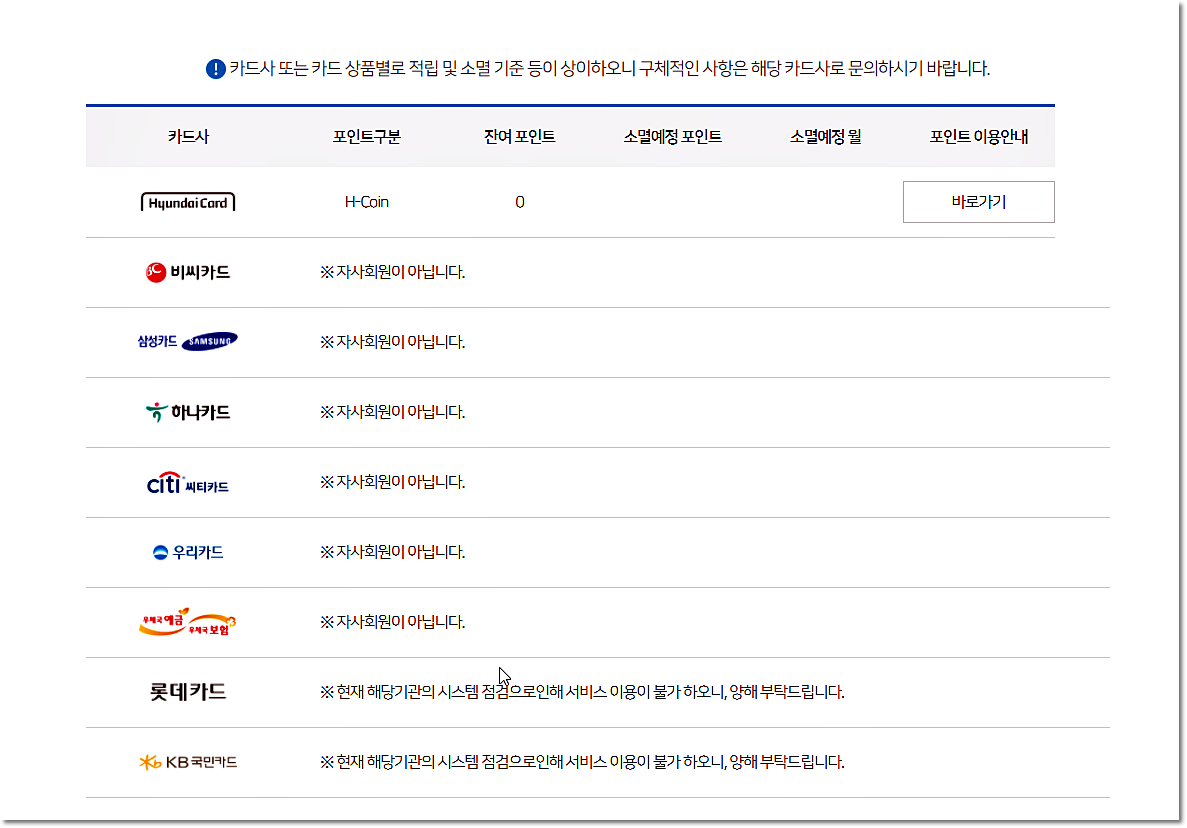The image size is (1187, 828).
Task: Click the 자사회원이 아닙니다 text in 씨티카드 row
Action: [x=392, y=481]
